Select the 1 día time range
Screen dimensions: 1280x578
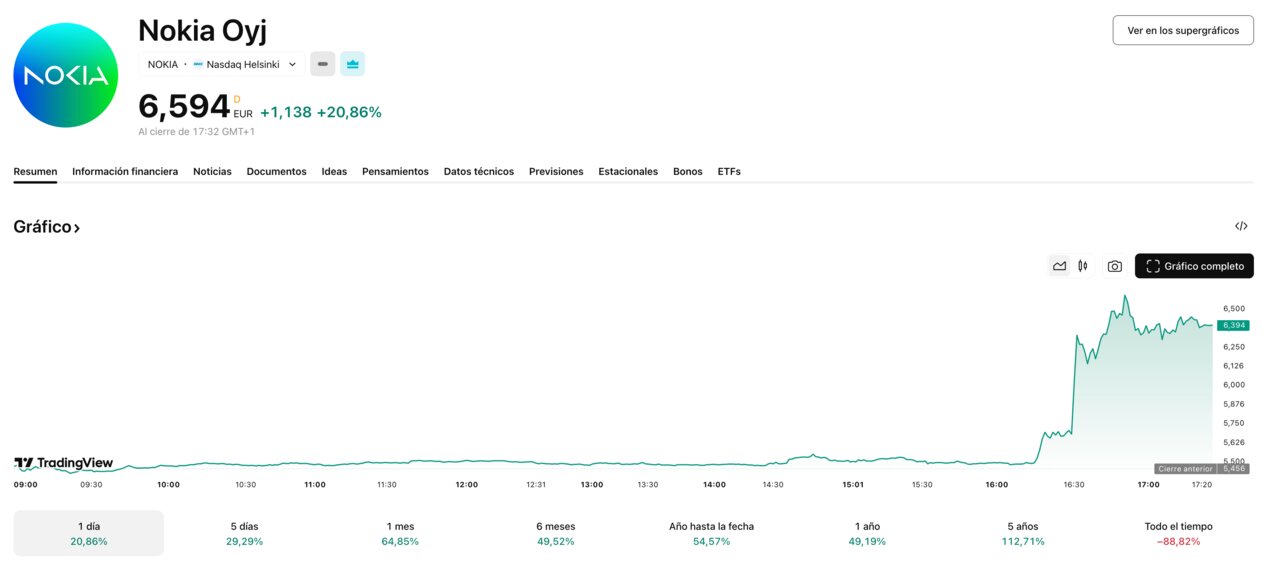[89, 533]
